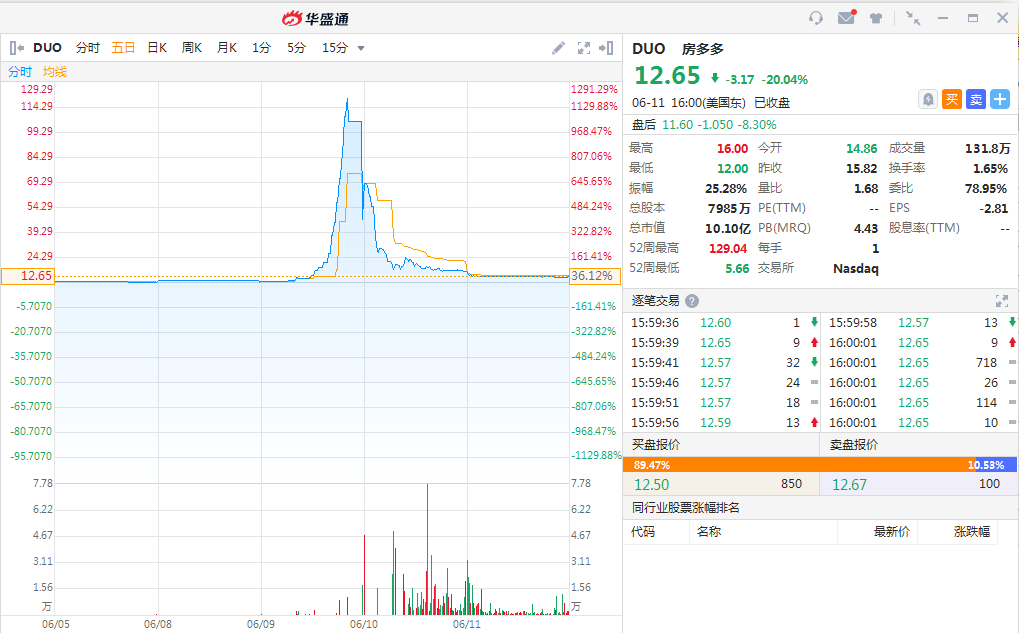Click the 买盘报价 bid header
1019x633 pixels.
tap(656, 445)
